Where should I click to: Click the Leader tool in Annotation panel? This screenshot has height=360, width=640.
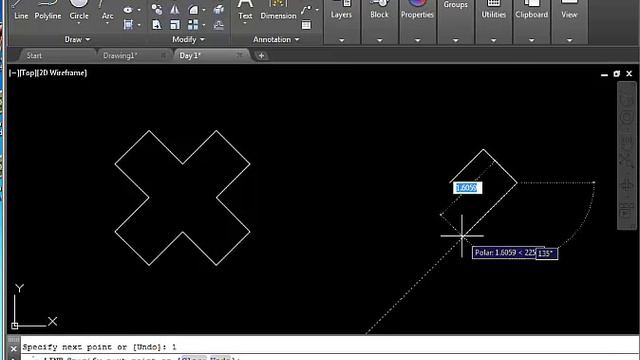point(306,10)
